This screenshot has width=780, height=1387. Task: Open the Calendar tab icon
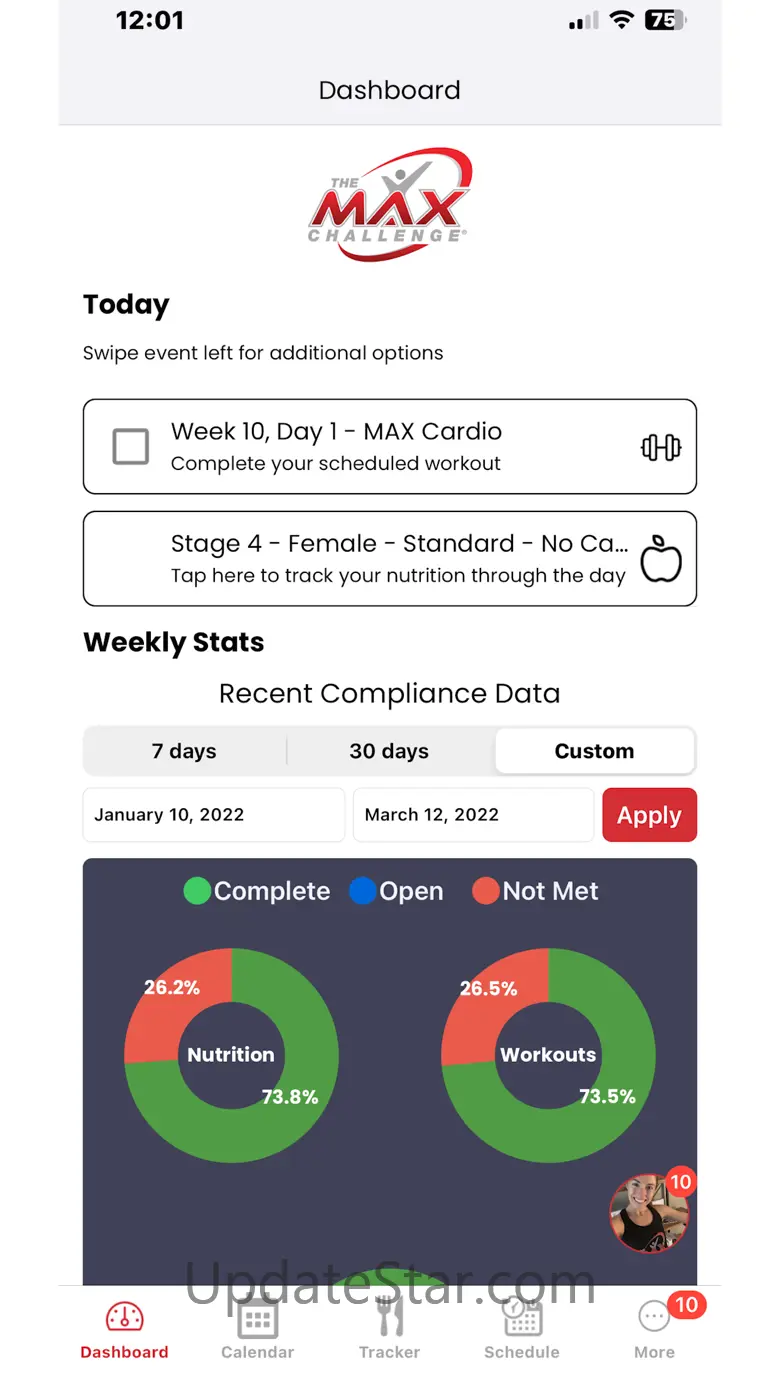tap(257, 1317)
